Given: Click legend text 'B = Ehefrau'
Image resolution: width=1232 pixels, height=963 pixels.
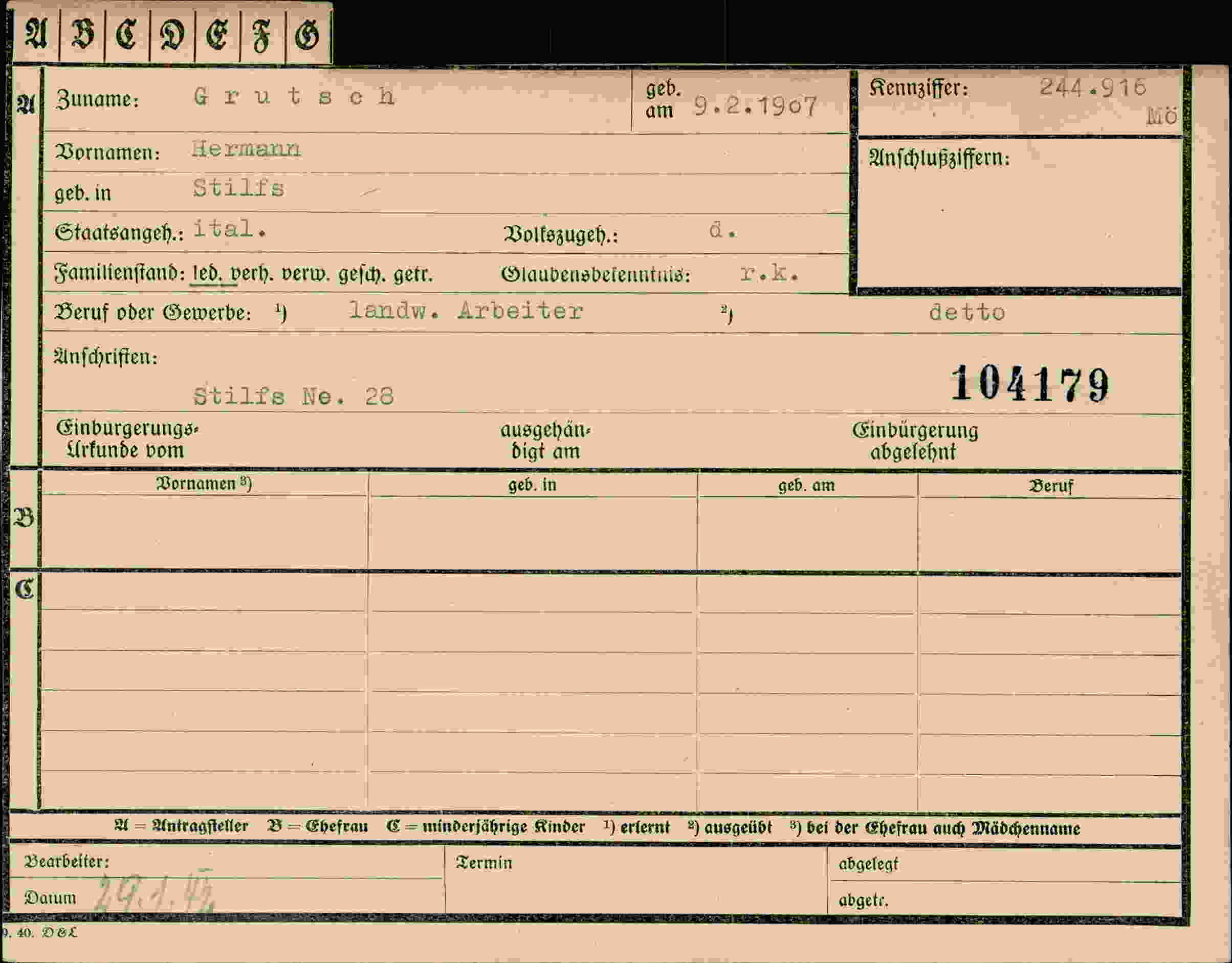Looking at the screenshot, I should (x=318, y=826).
